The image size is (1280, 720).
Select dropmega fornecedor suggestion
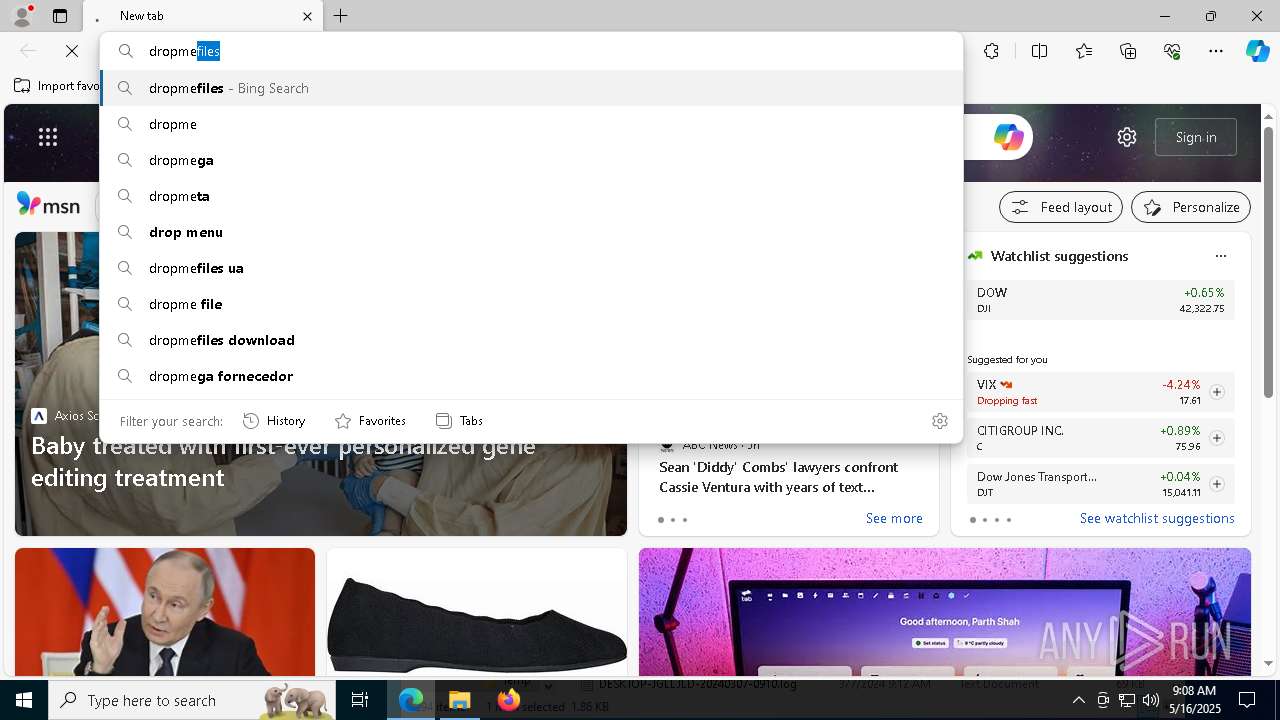coord(531,376)
